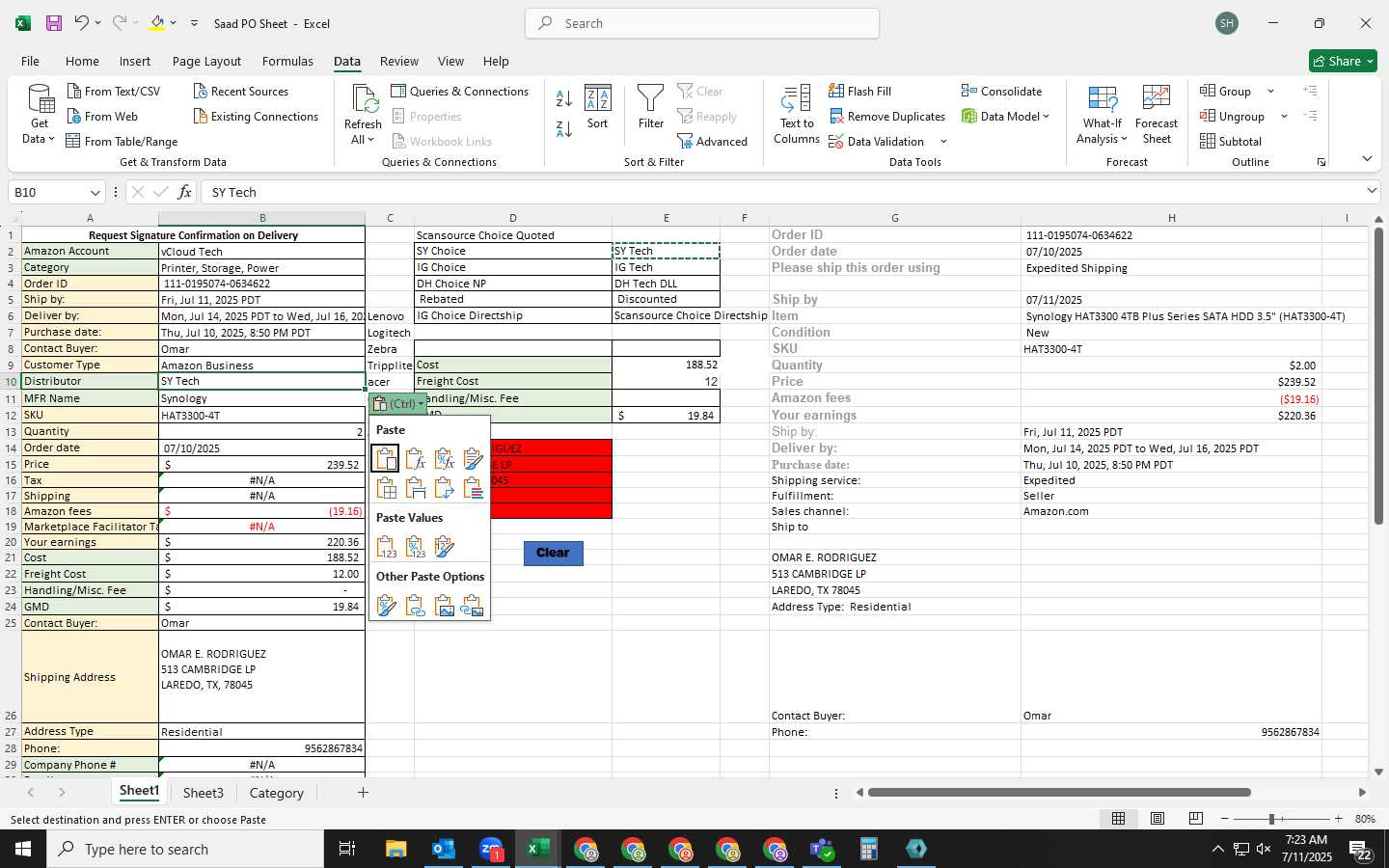Screen dimensions: 1389x868
Task: Switch to Page Layout view in status bar
Action: pyautogui.click(x=1157, y=819)
